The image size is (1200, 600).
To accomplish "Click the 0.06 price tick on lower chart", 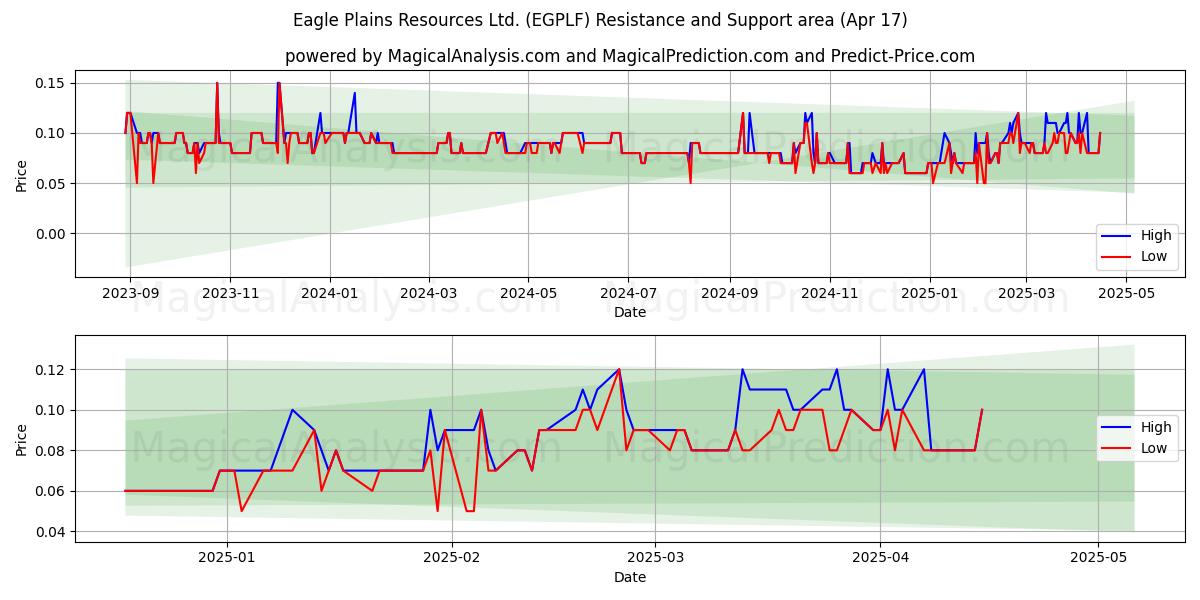I will pos(50,491).
